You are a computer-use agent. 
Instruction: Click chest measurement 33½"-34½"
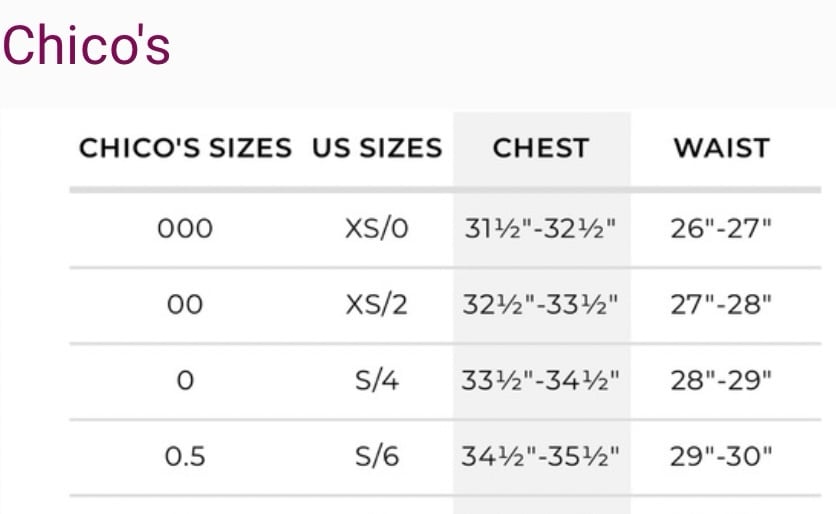[540, 381]
